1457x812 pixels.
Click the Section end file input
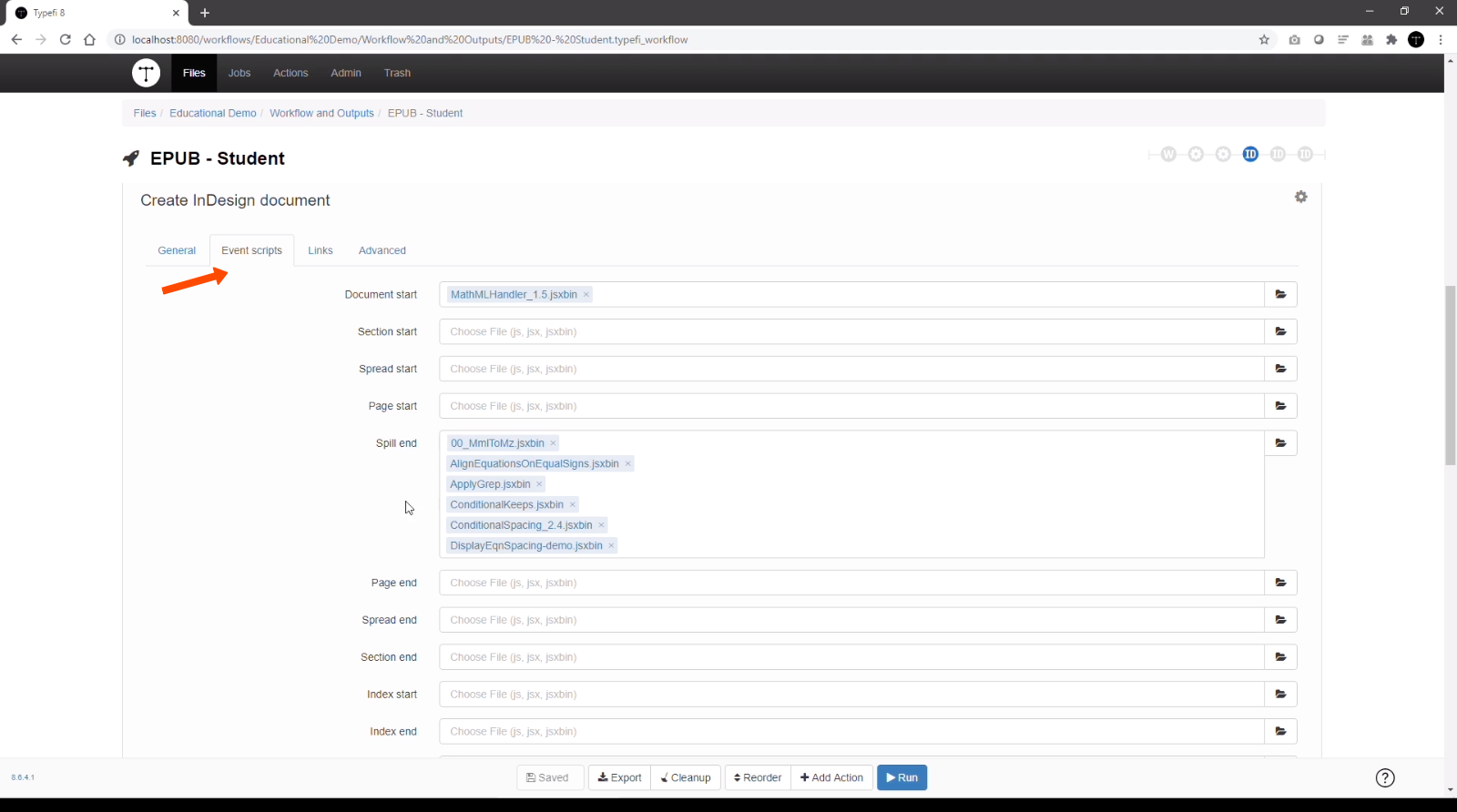(851, 657)
